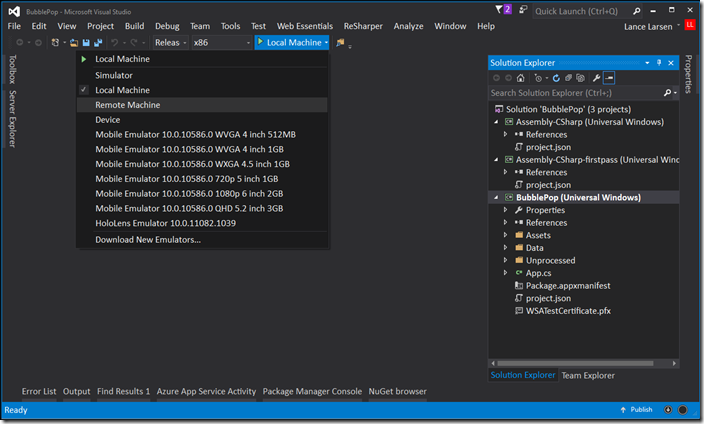Open the Debug menu
Image resolution: width=704 pixels, height=424 pixels.
tap(167, 26)
